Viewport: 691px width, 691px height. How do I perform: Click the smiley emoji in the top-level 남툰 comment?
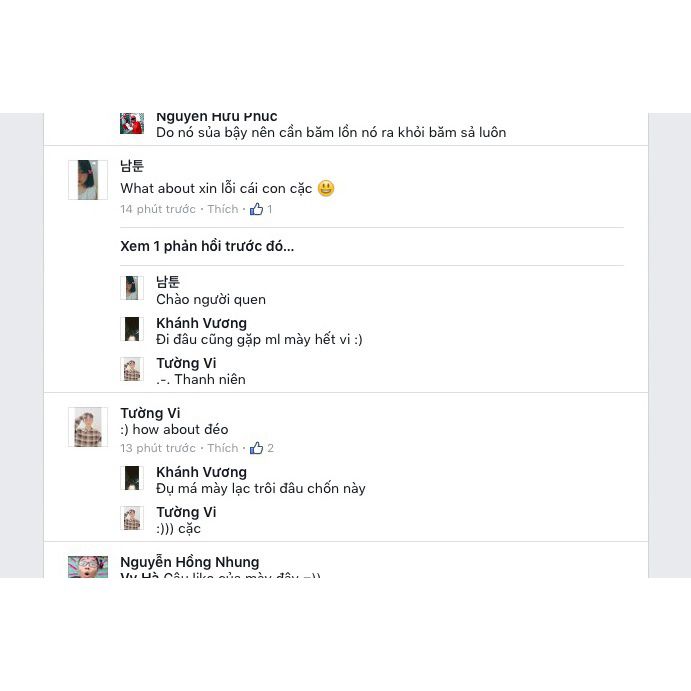326,188
